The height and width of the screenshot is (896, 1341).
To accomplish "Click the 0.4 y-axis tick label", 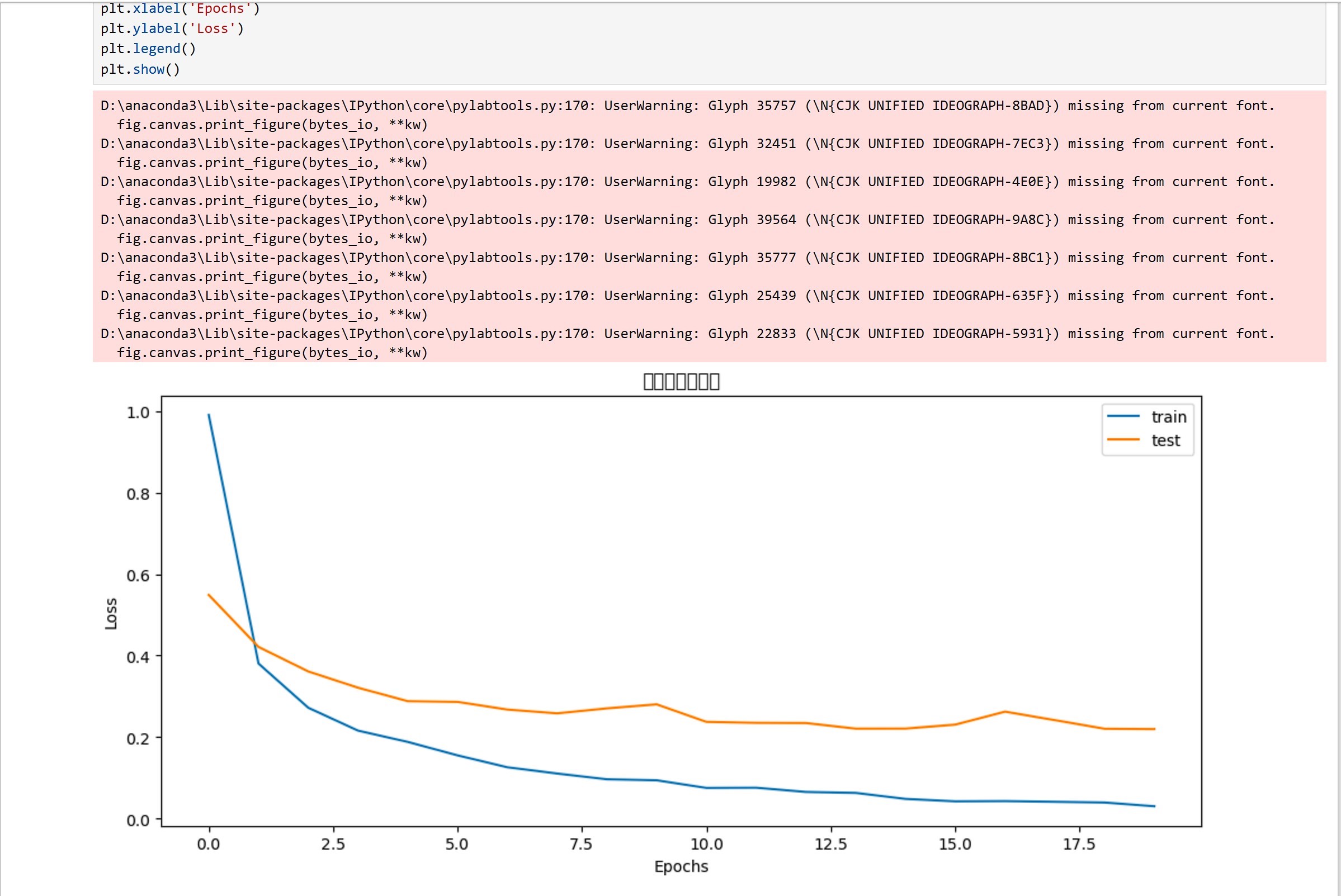I will point(138,657).
